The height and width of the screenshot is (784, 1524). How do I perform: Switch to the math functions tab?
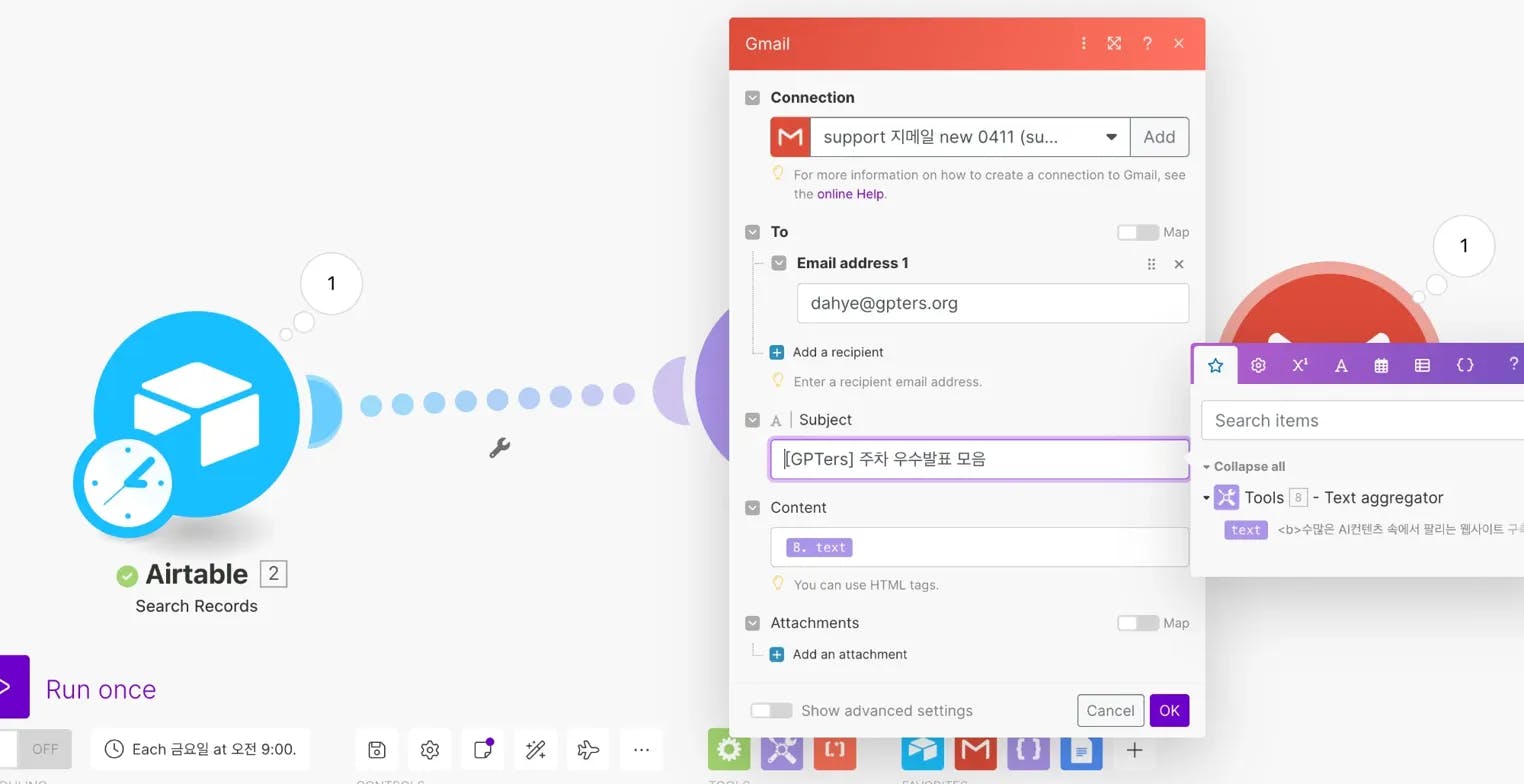(x=1300, y=365)
